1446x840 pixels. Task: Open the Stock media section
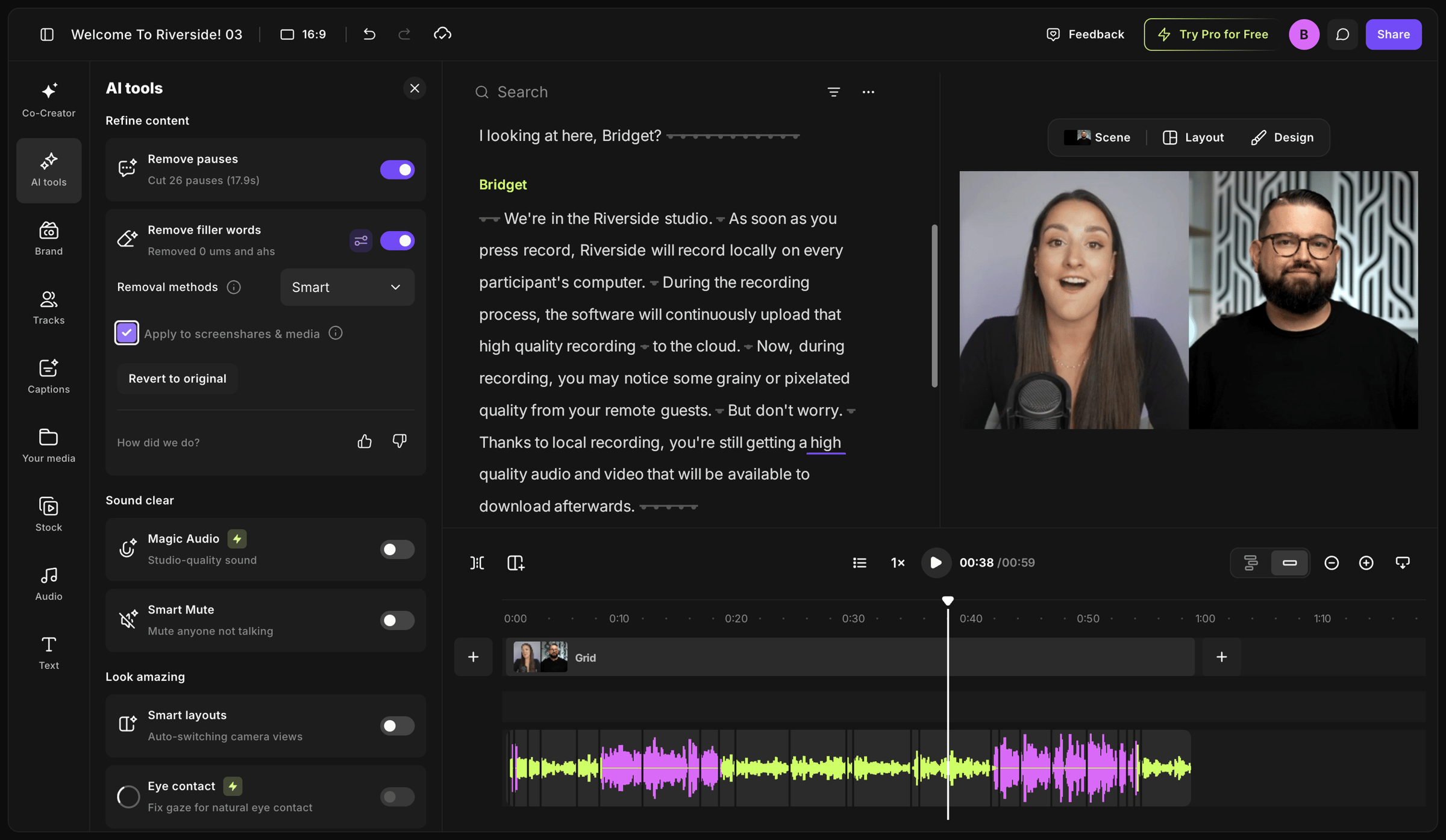[49, 514]
